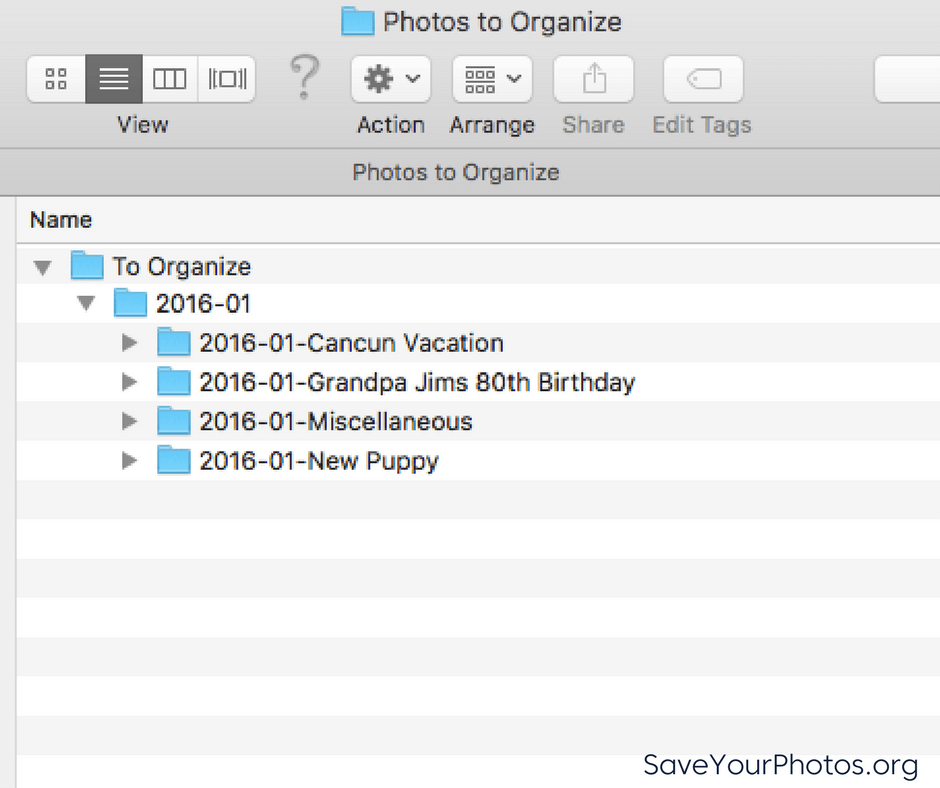
Task: Collapse the To Organize folder tree
Action: [x=42, y=266]
